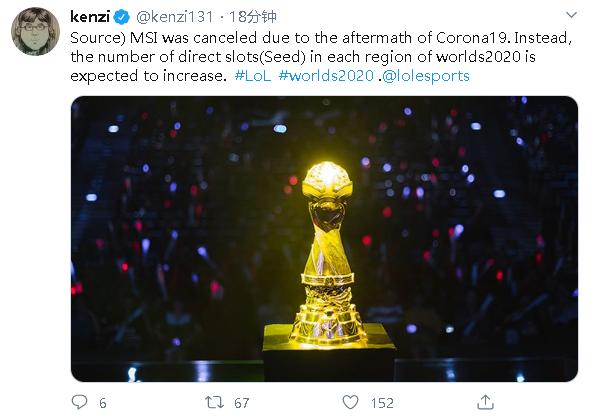Open the 18分钟 timestamp link

[x=253, y=17]
